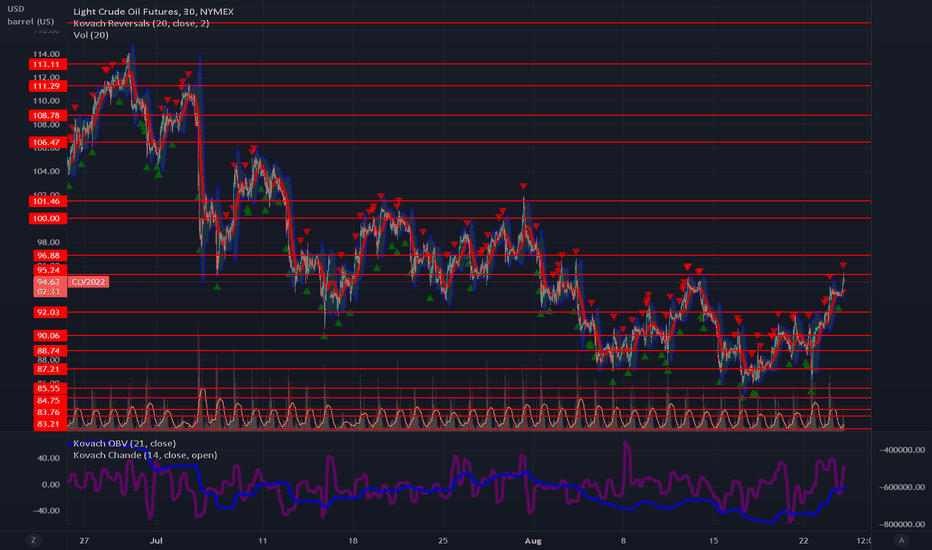Click the -800000.00 OBV scale value
The image size is (932, 550).
pyautogui.click(x=902, y=524)
